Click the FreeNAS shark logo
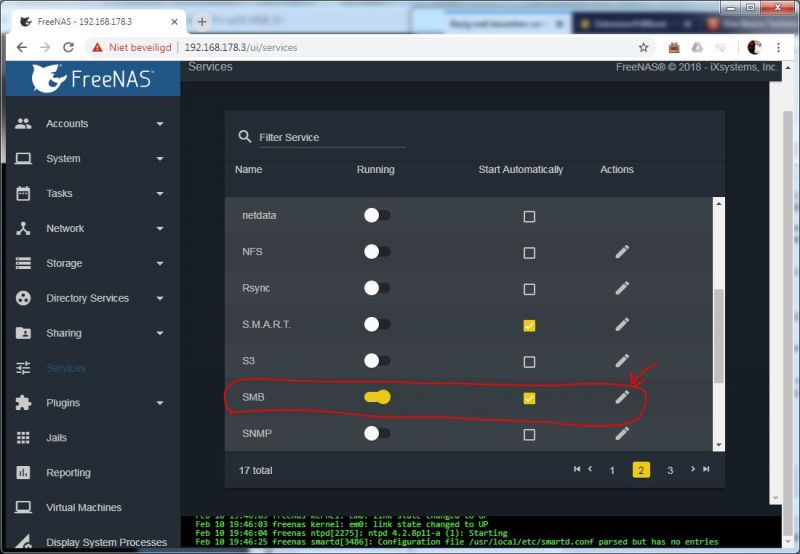This screenshot has width=800, height=554. tap(48, 78)
